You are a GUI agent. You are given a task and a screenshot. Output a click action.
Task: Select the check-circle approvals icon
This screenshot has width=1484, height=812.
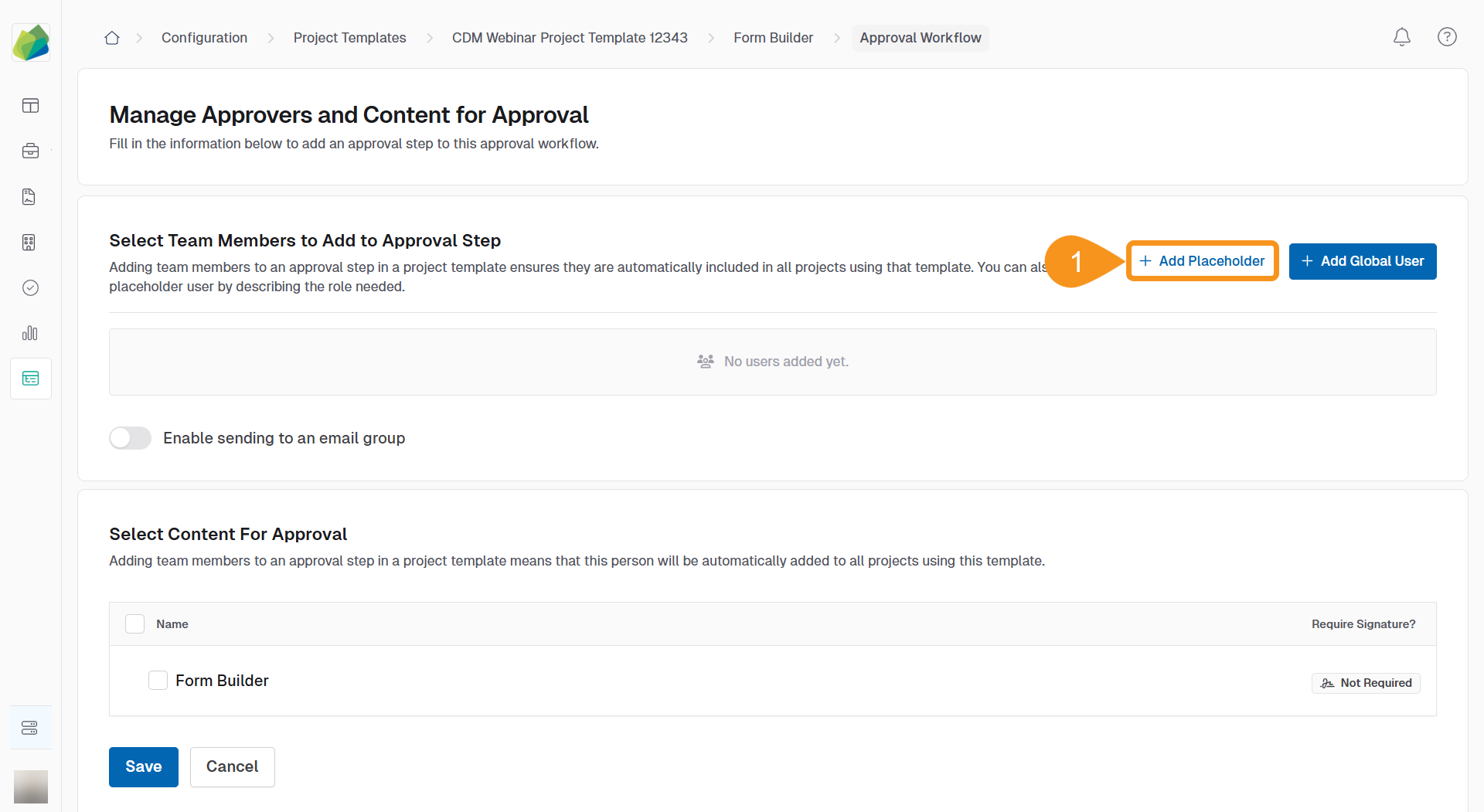point(30,287)
